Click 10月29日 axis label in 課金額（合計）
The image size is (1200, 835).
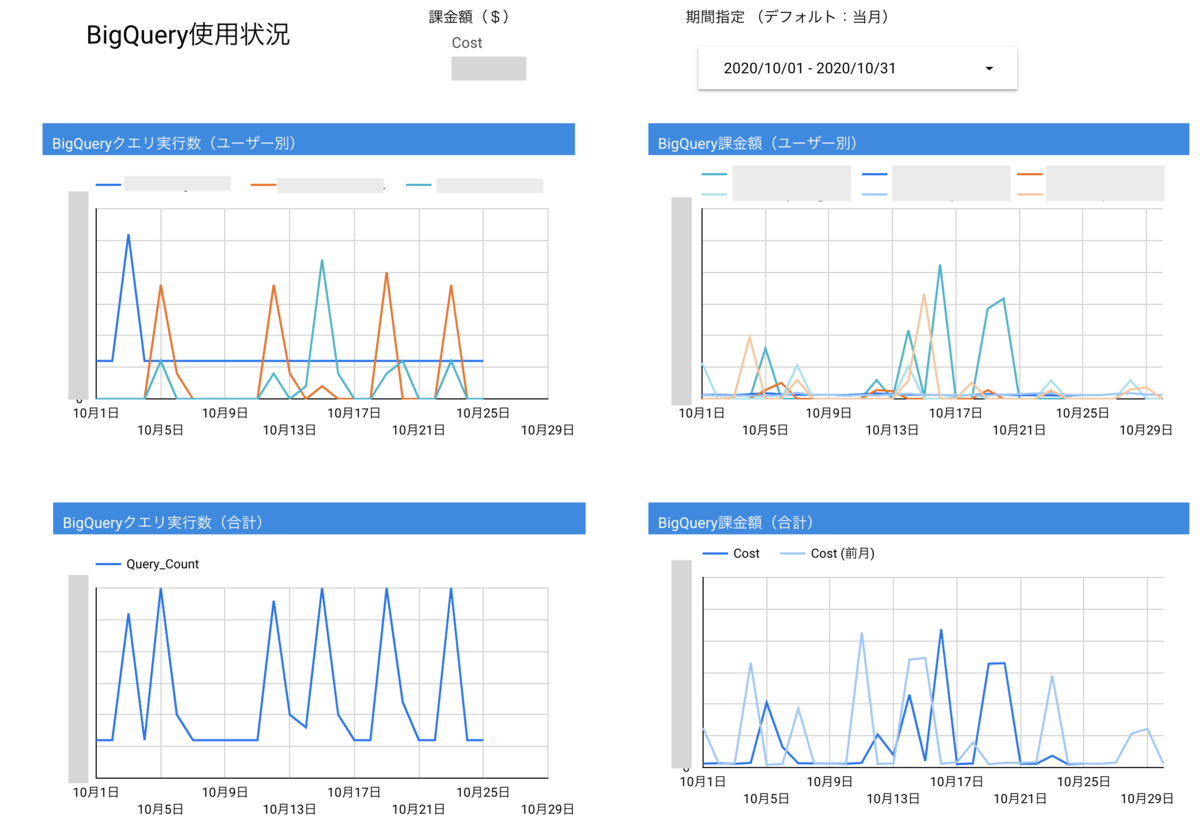click(1147, 798)
